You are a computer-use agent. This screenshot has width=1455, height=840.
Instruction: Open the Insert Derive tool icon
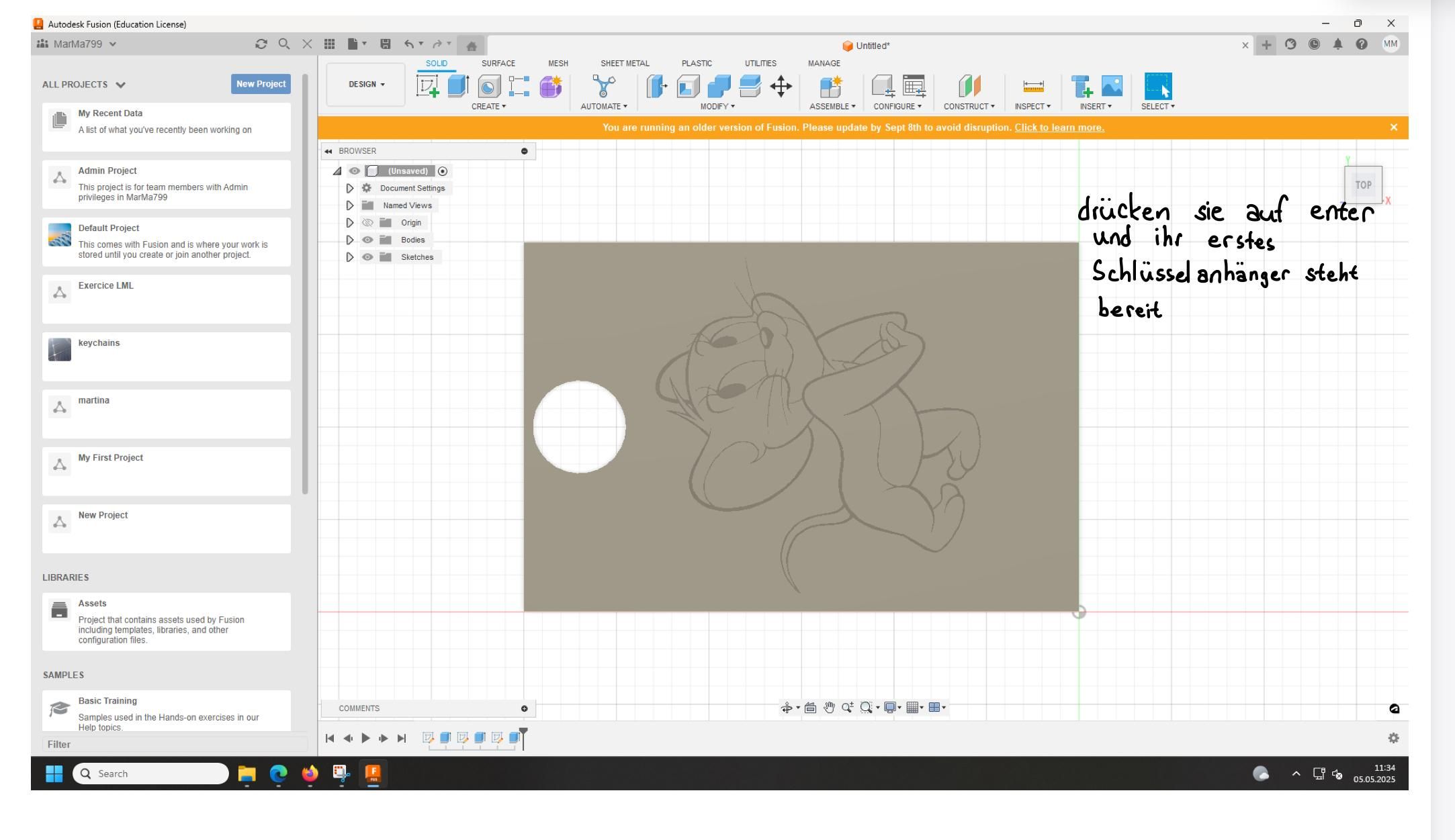[1082, 87]
